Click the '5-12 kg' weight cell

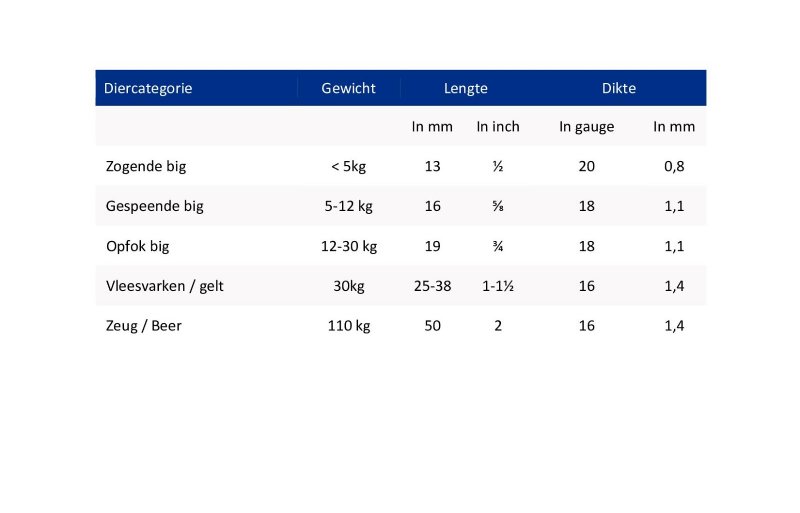tap(348, 206)
